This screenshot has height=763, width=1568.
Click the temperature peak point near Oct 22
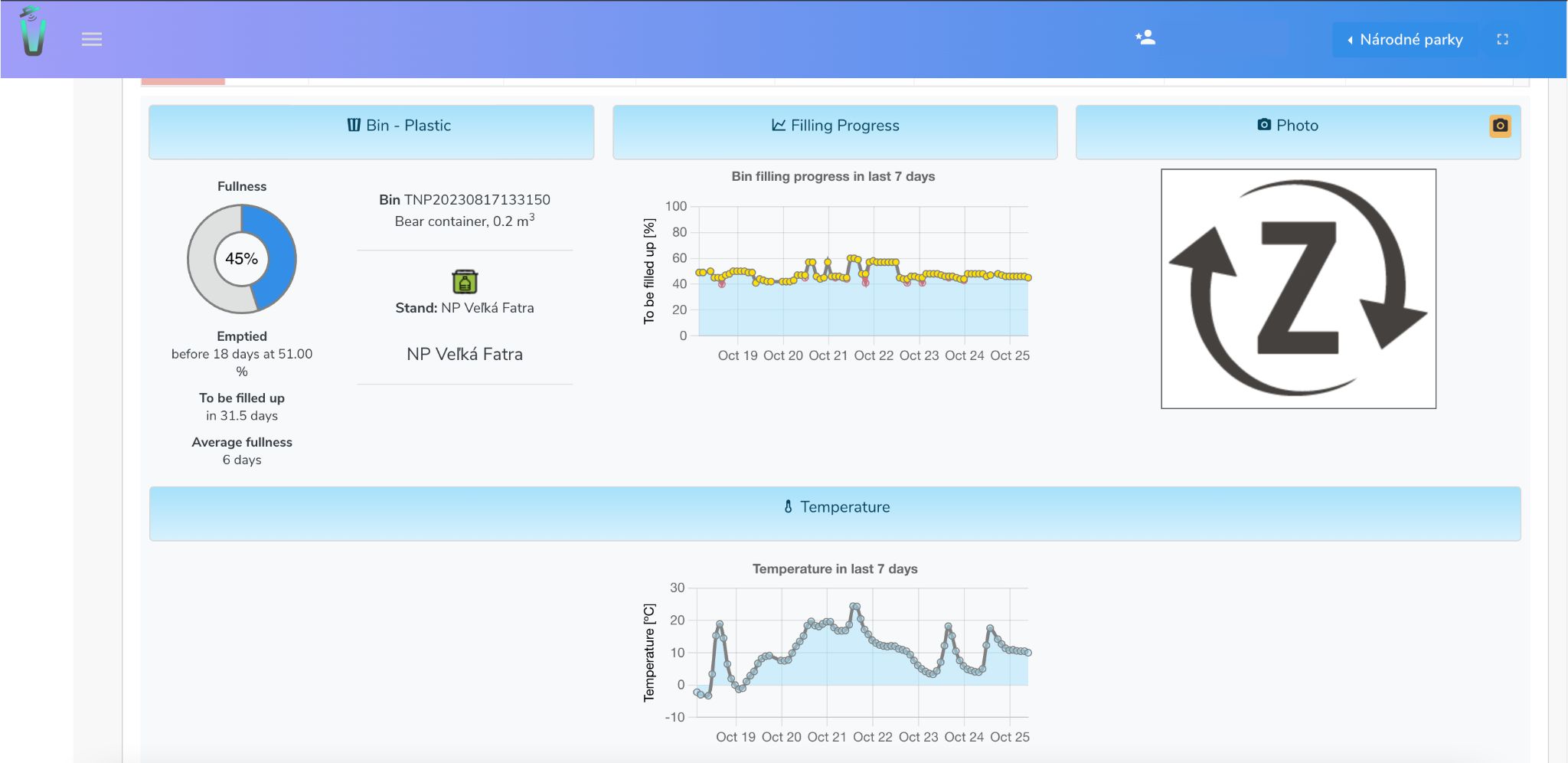pyautogui.click(x=855, y=607)
